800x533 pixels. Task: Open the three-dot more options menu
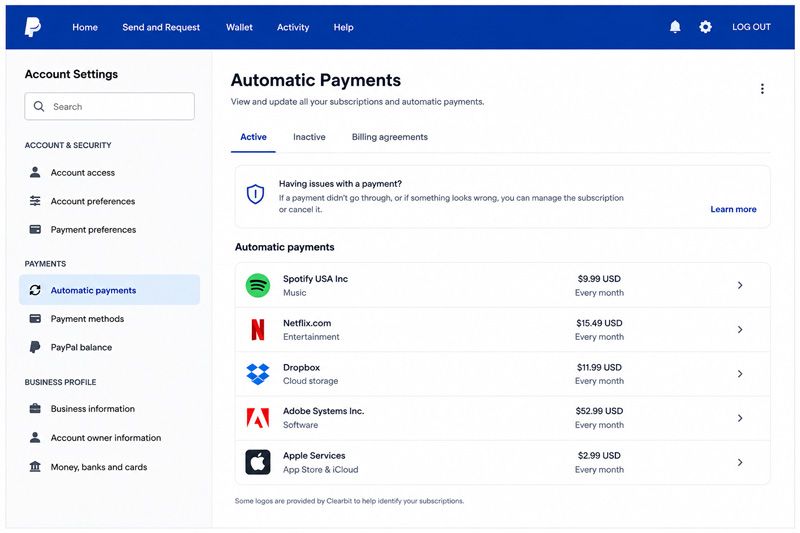tap(762, 89)
